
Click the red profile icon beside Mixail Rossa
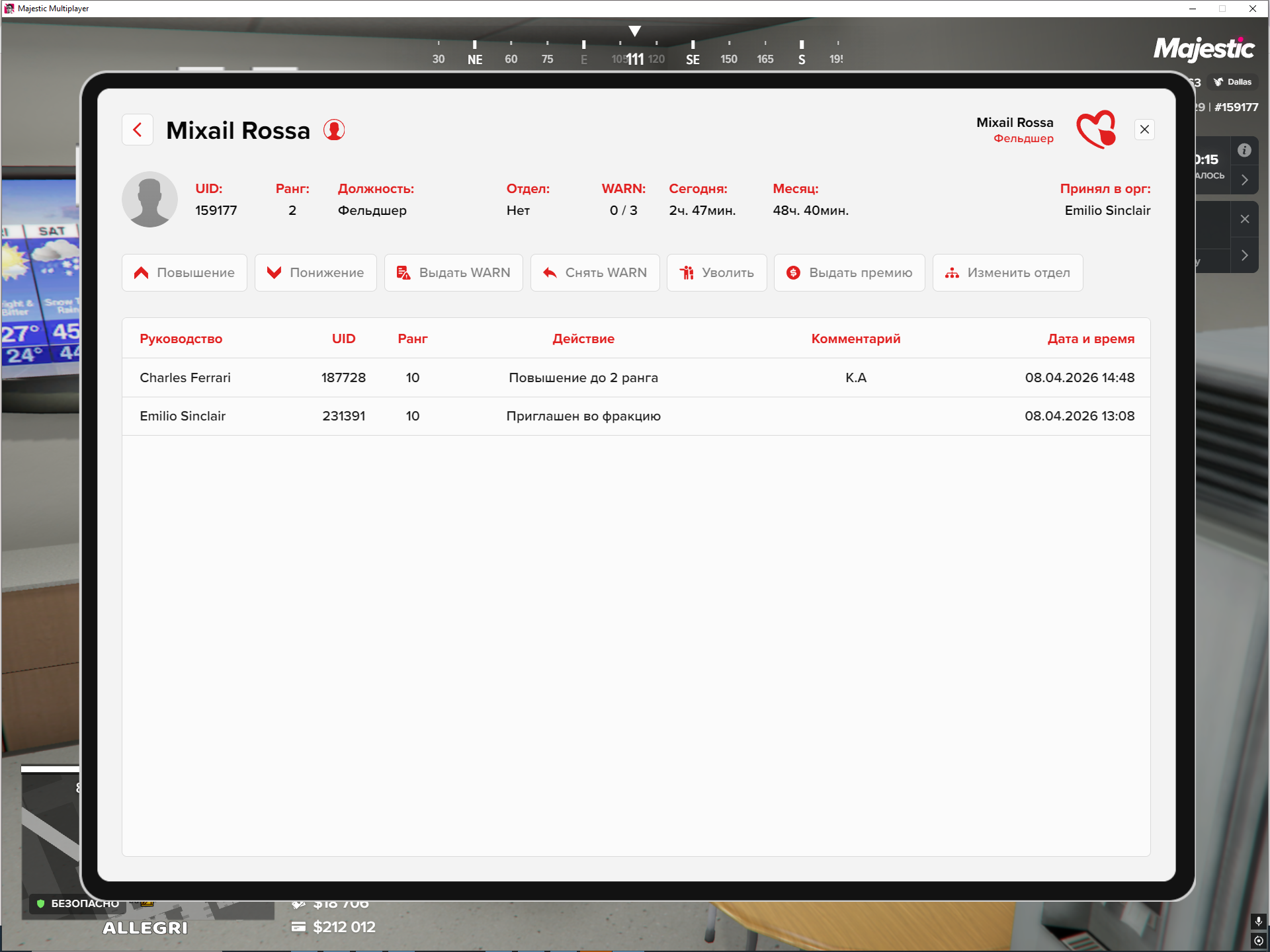coord(334,130)
